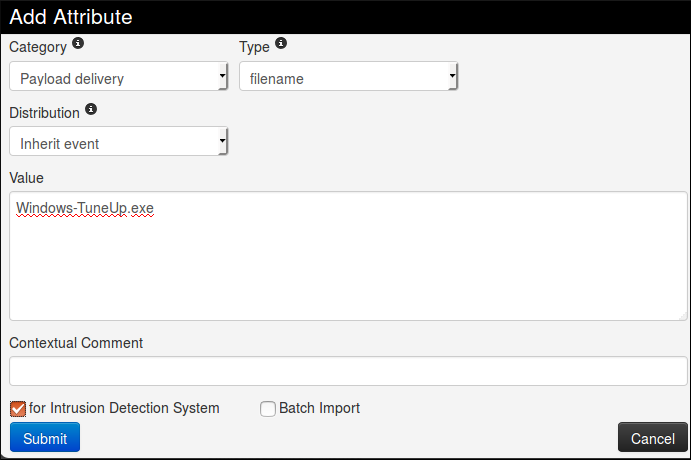Screen dimensions: 691x460
Task: Click the info icon beside Distribution
Action: click(x=91, y=109)
